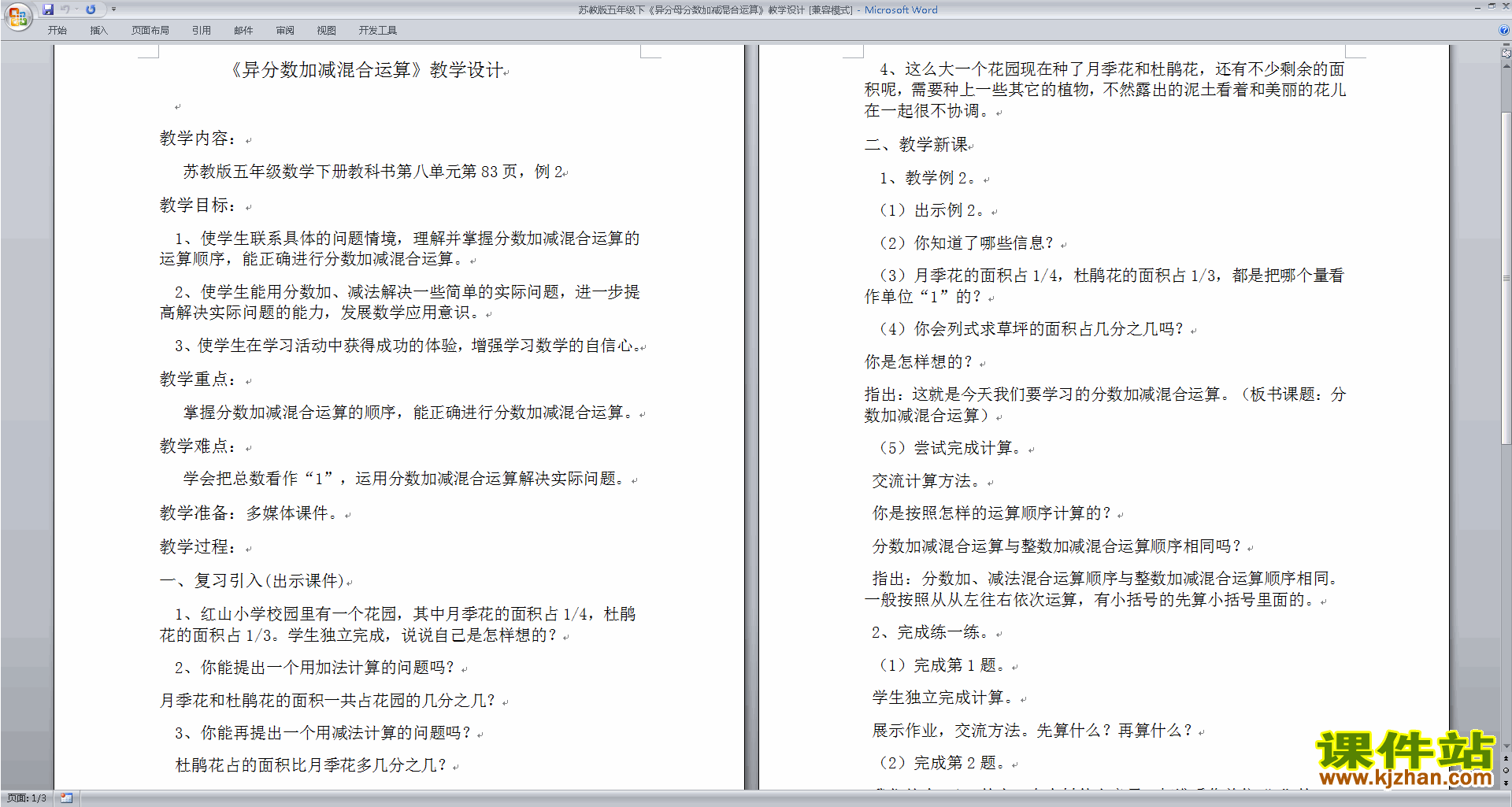Click the heading 教学内容：
Image resolution: width=1512 pixels, height=807 pixels.
coord(198,139)
